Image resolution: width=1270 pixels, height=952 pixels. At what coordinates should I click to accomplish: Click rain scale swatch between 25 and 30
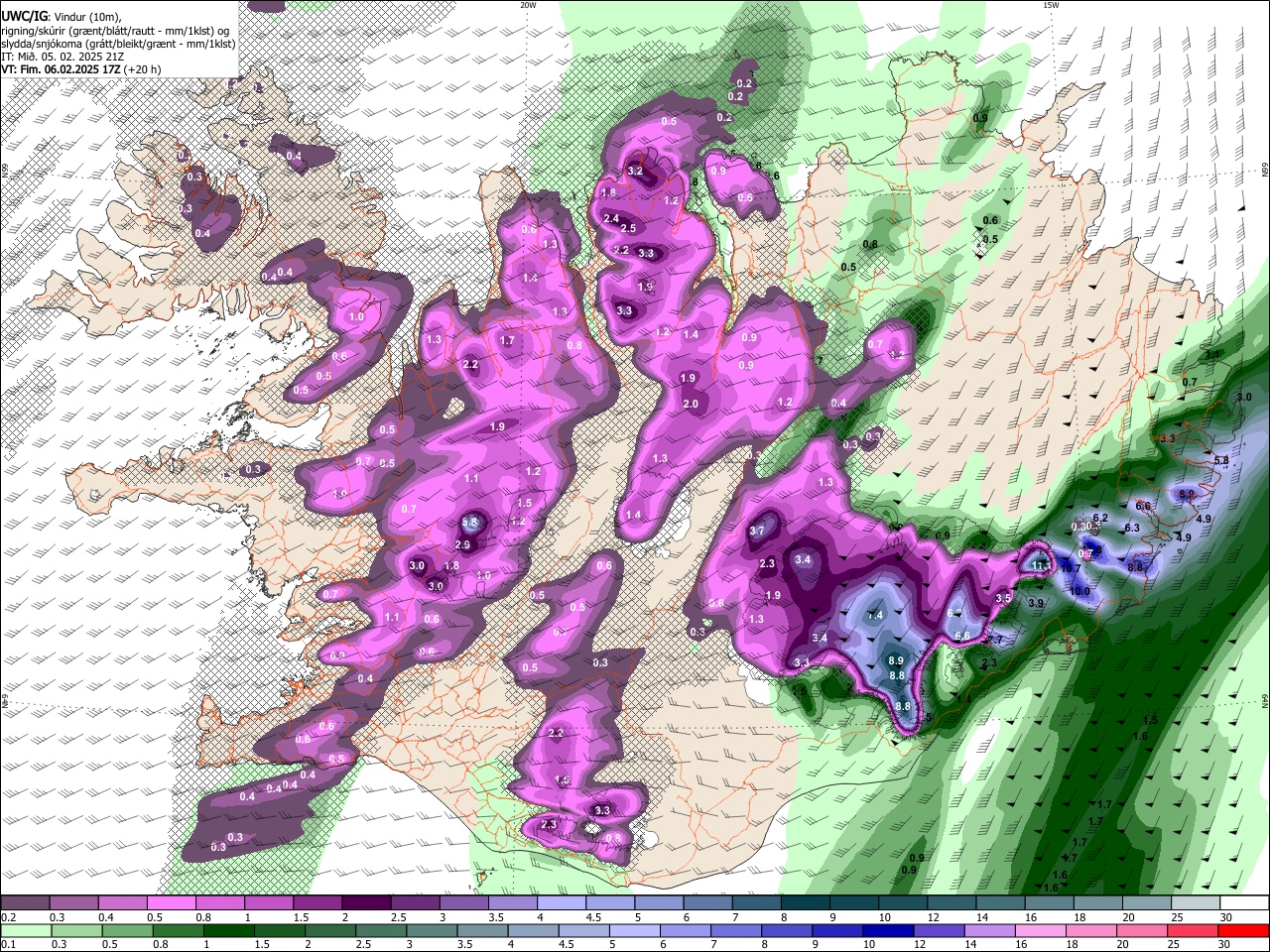(x=1194, y=930)
